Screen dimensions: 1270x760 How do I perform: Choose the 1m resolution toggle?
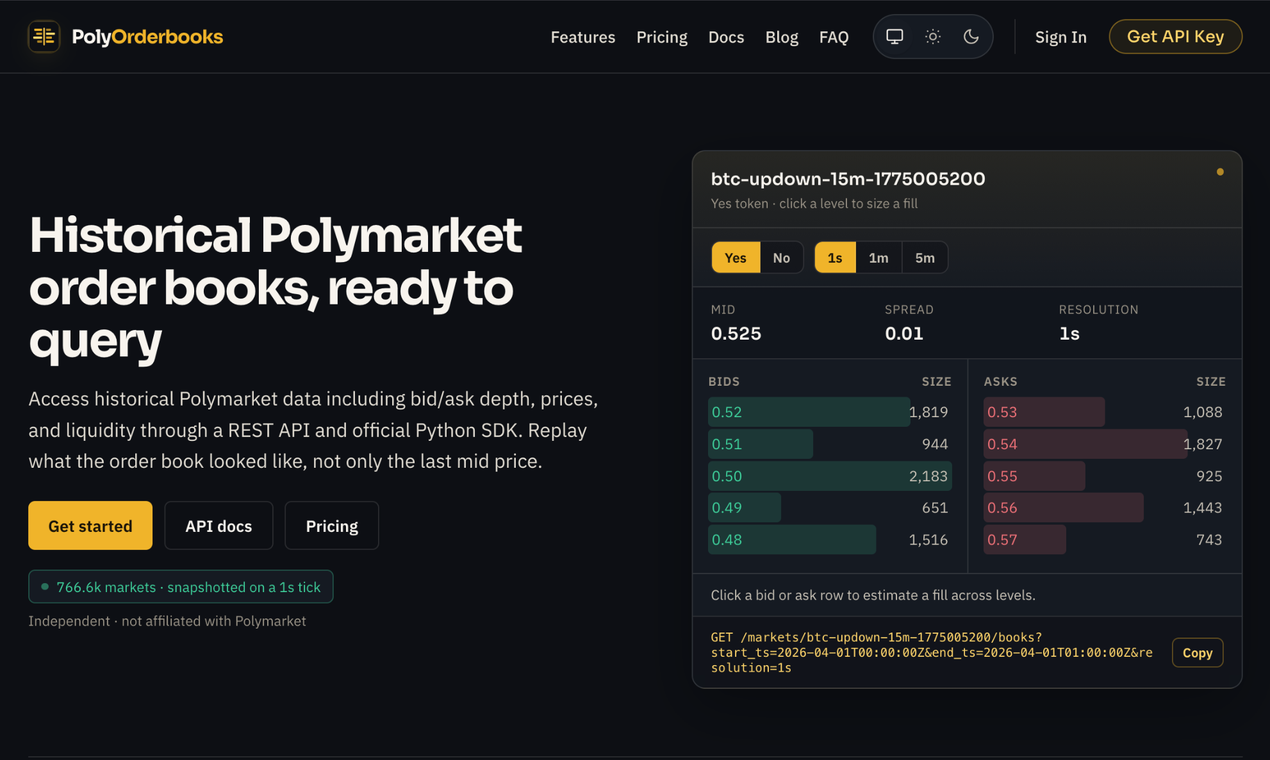878,258
